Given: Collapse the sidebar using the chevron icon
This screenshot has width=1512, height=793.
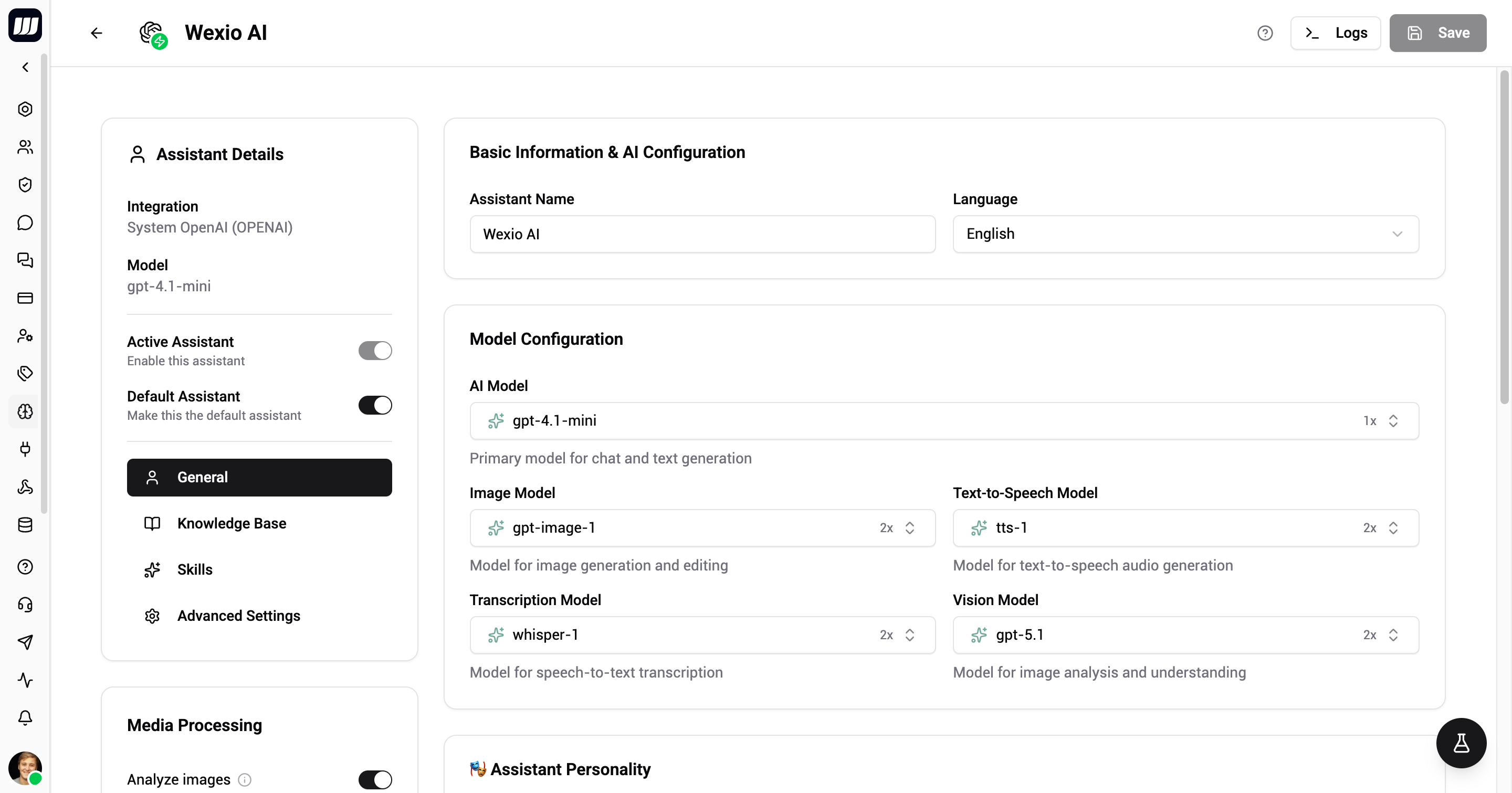Looking at the screenshot, I should pyautogui.click(x=25, y=68).
